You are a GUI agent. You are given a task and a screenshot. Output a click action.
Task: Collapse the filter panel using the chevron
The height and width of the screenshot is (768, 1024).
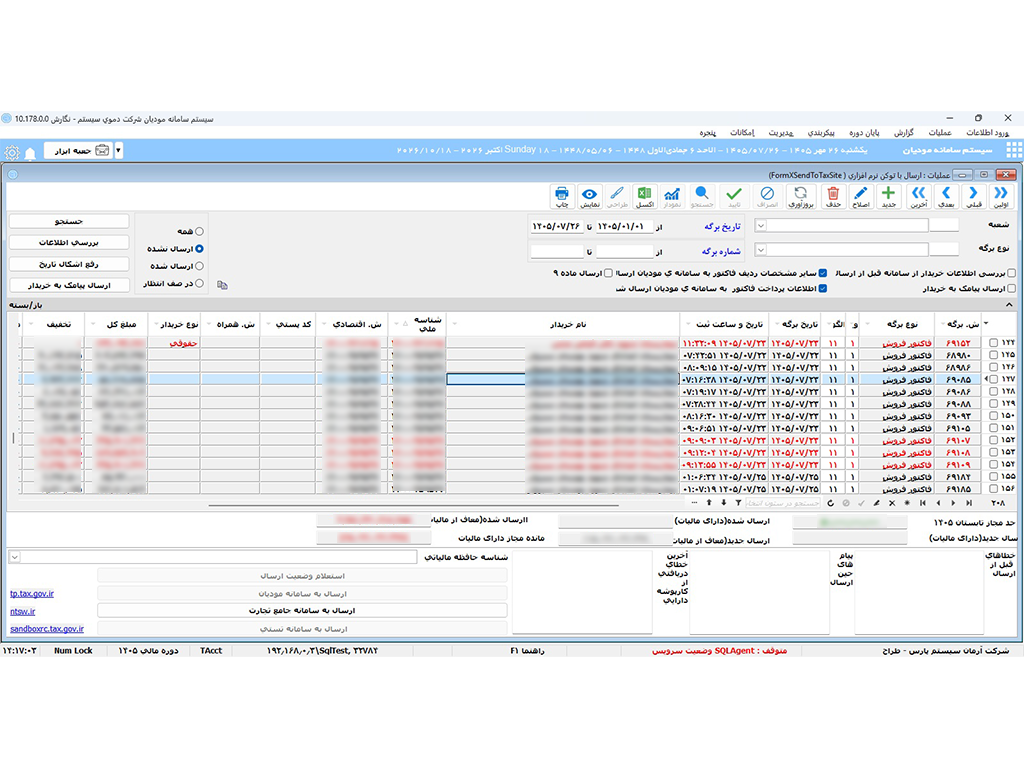pos(1009,305)
